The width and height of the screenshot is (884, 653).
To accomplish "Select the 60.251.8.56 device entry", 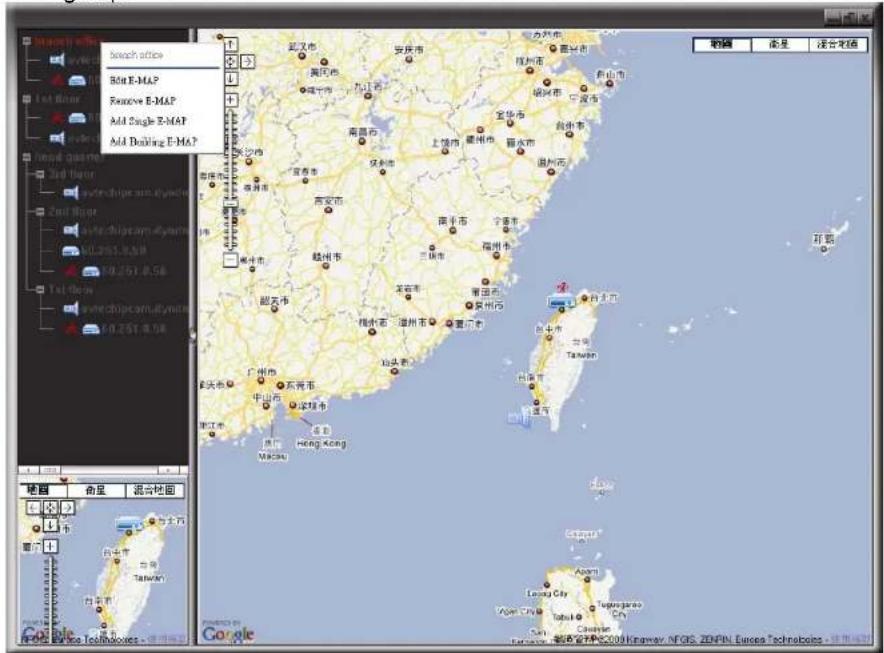I will pos(135,271).
